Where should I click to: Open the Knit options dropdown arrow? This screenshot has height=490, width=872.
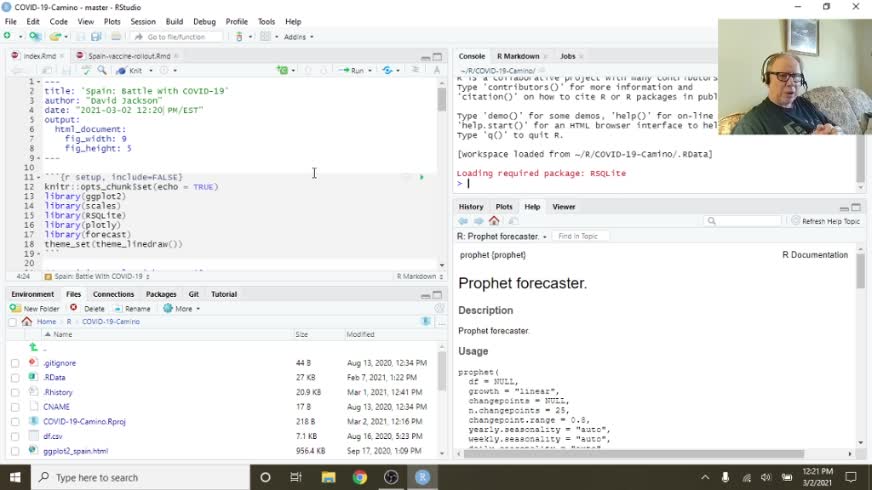(151, 71)
